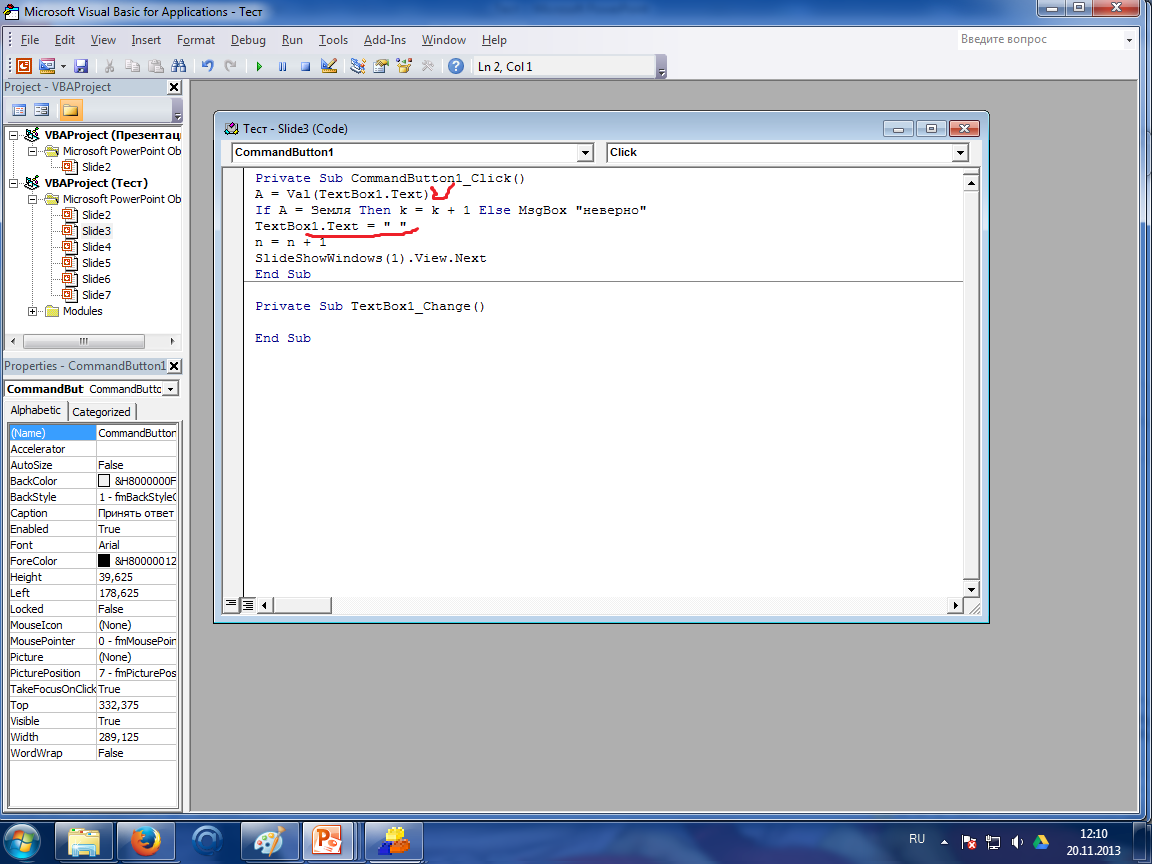Close the Project Explorer panel
Viewport: 1164px width, 868px height.
174,87
